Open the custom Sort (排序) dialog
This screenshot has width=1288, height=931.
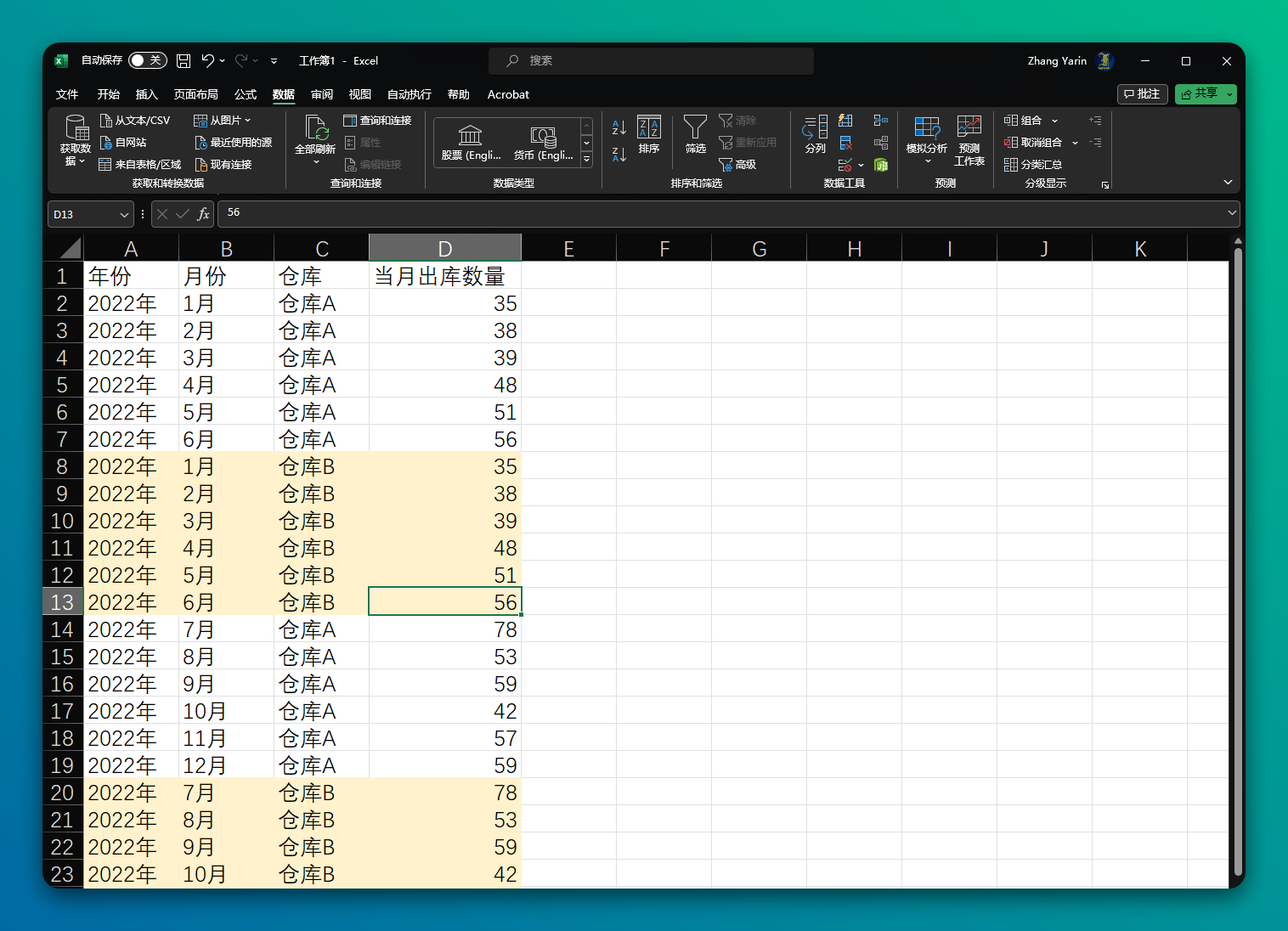pos(649,135)
